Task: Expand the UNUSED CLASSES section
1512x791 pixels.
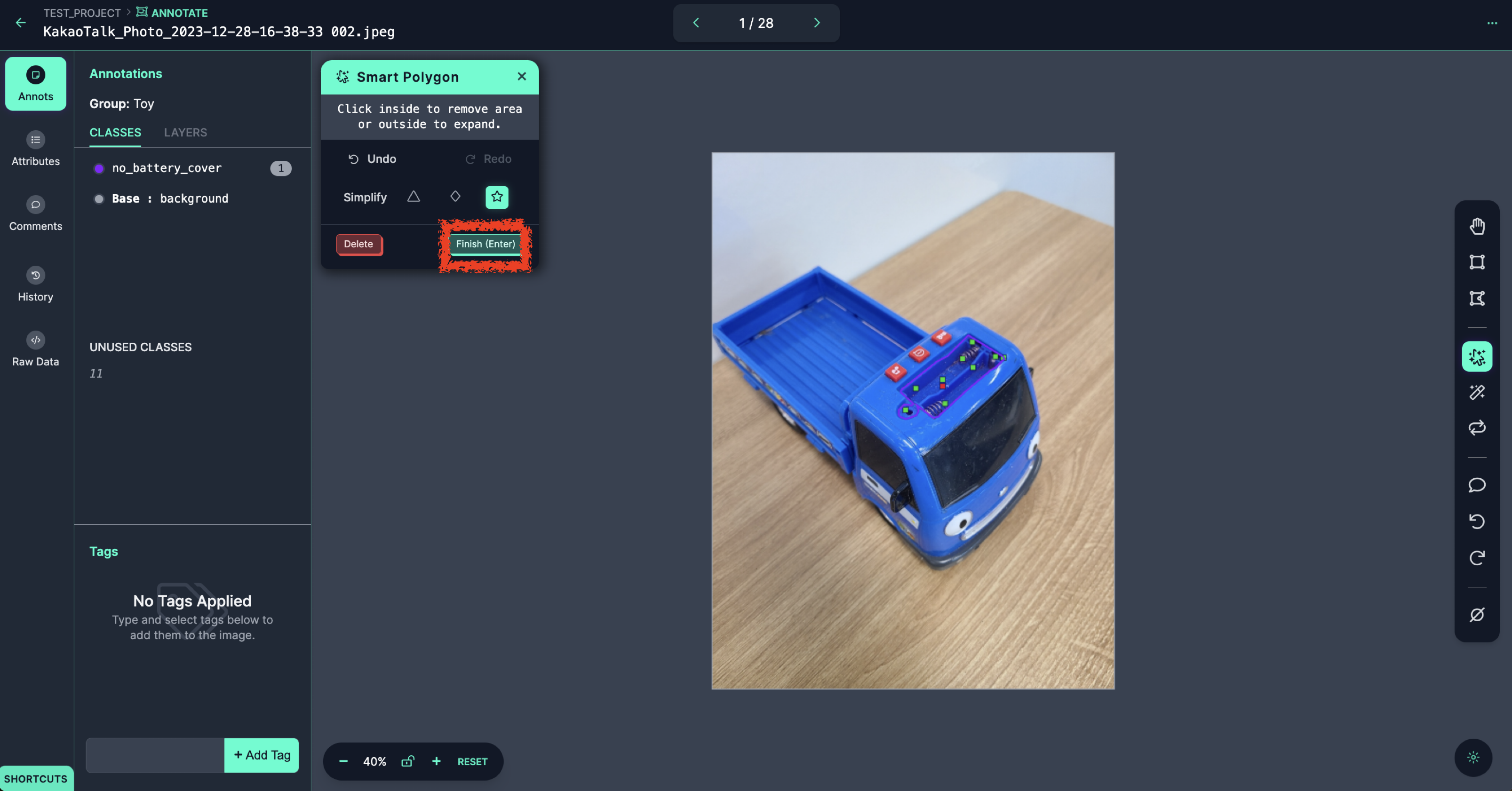Action: [140, 347]
